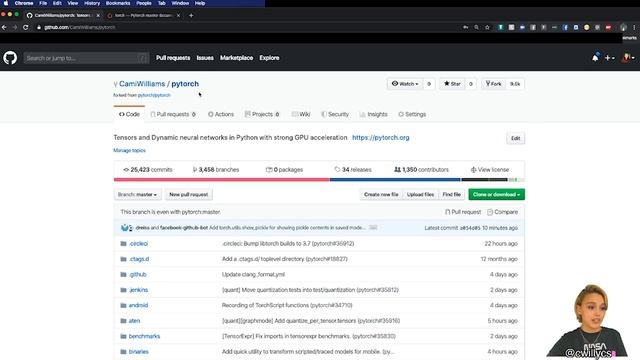
Task: Open Issues in top navigation
Action: pos(205,58)
